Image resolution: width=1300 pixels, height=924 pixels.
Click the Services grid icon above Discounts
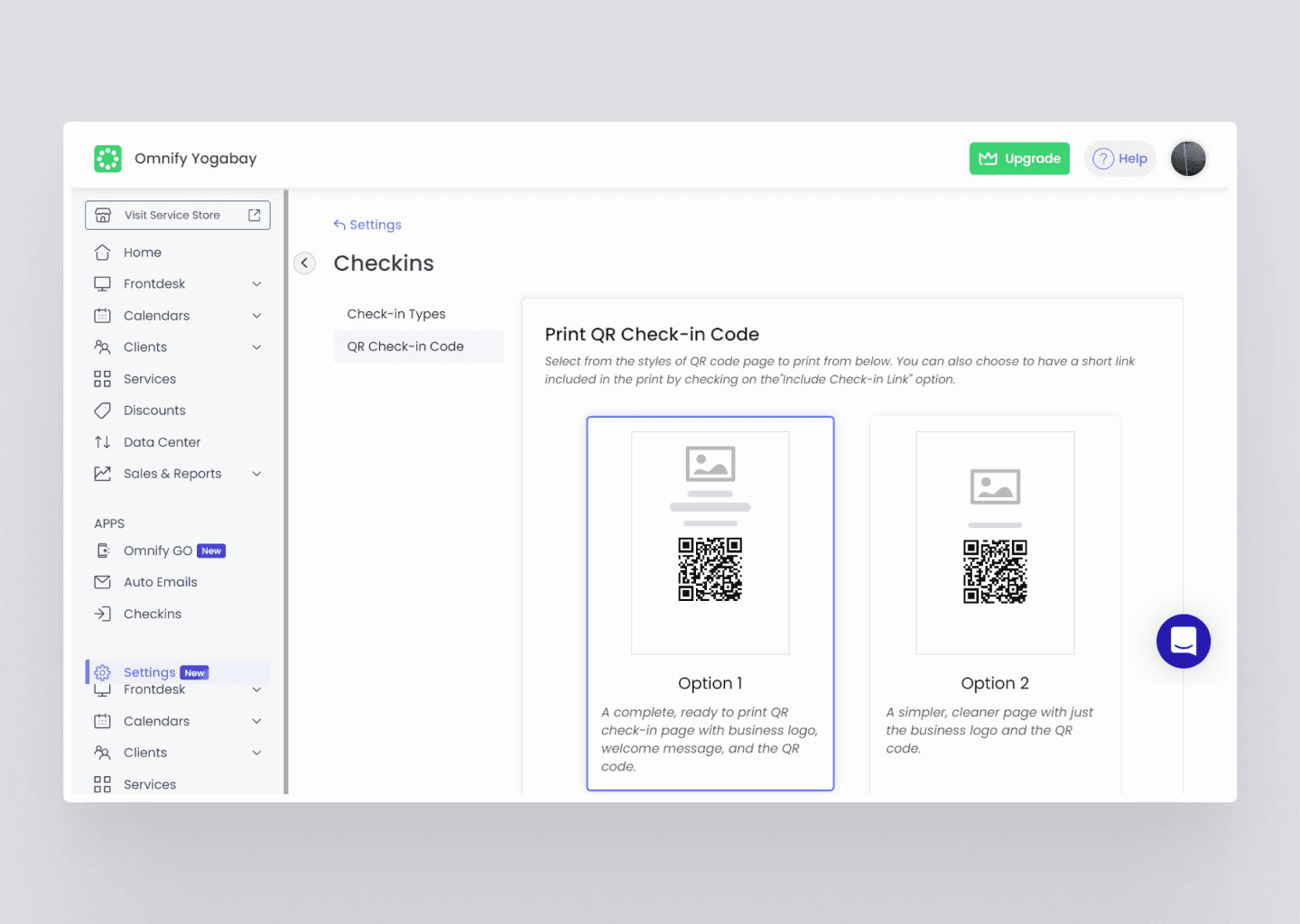pyautogui.click(x=103, y=379)
